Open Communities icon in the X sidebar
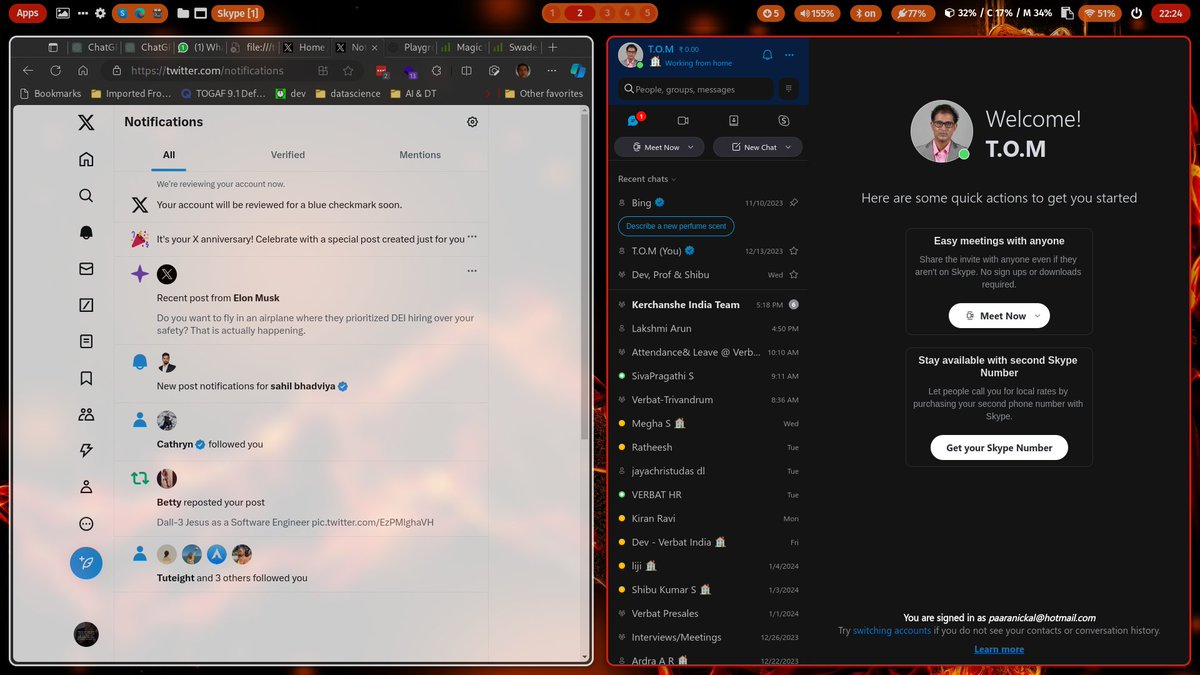1200x675 pixels. click(86, 414)
